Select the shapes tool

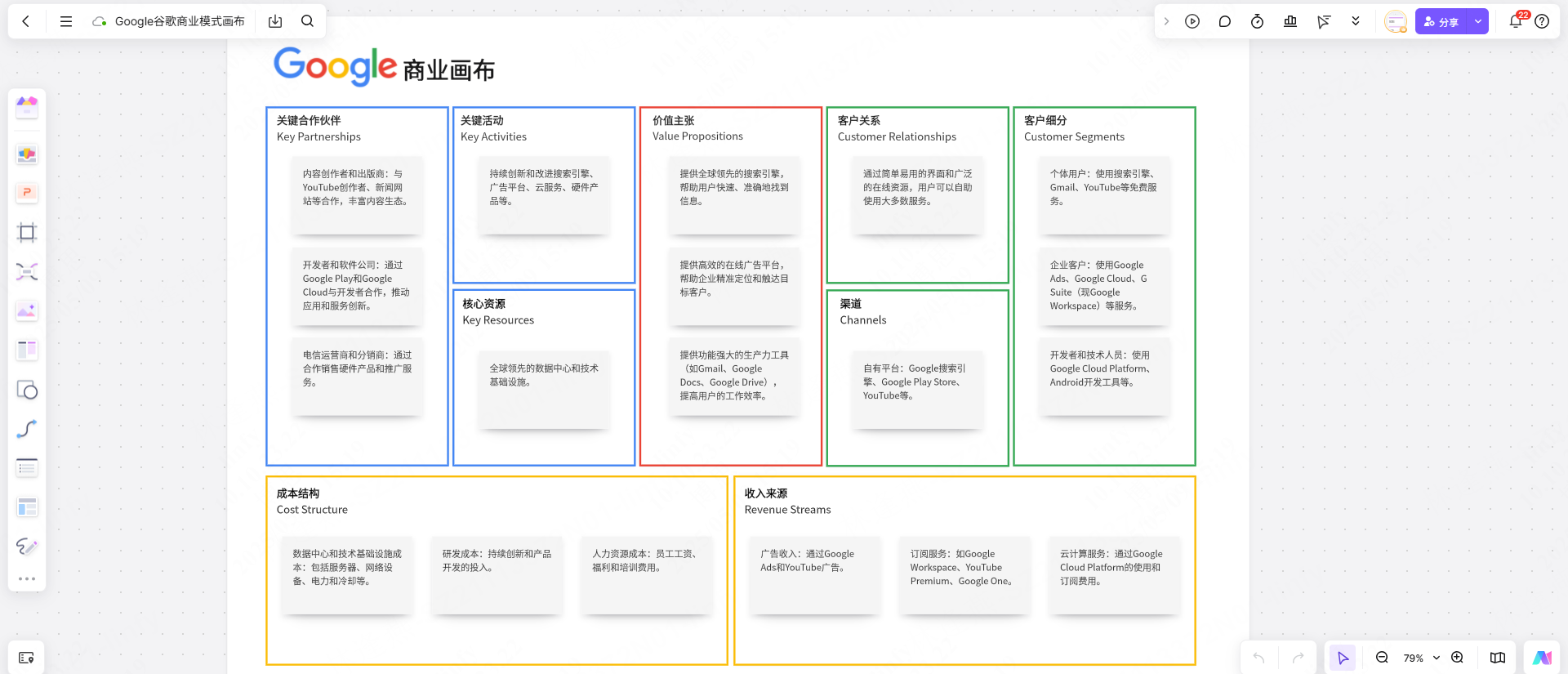(27, 390)
